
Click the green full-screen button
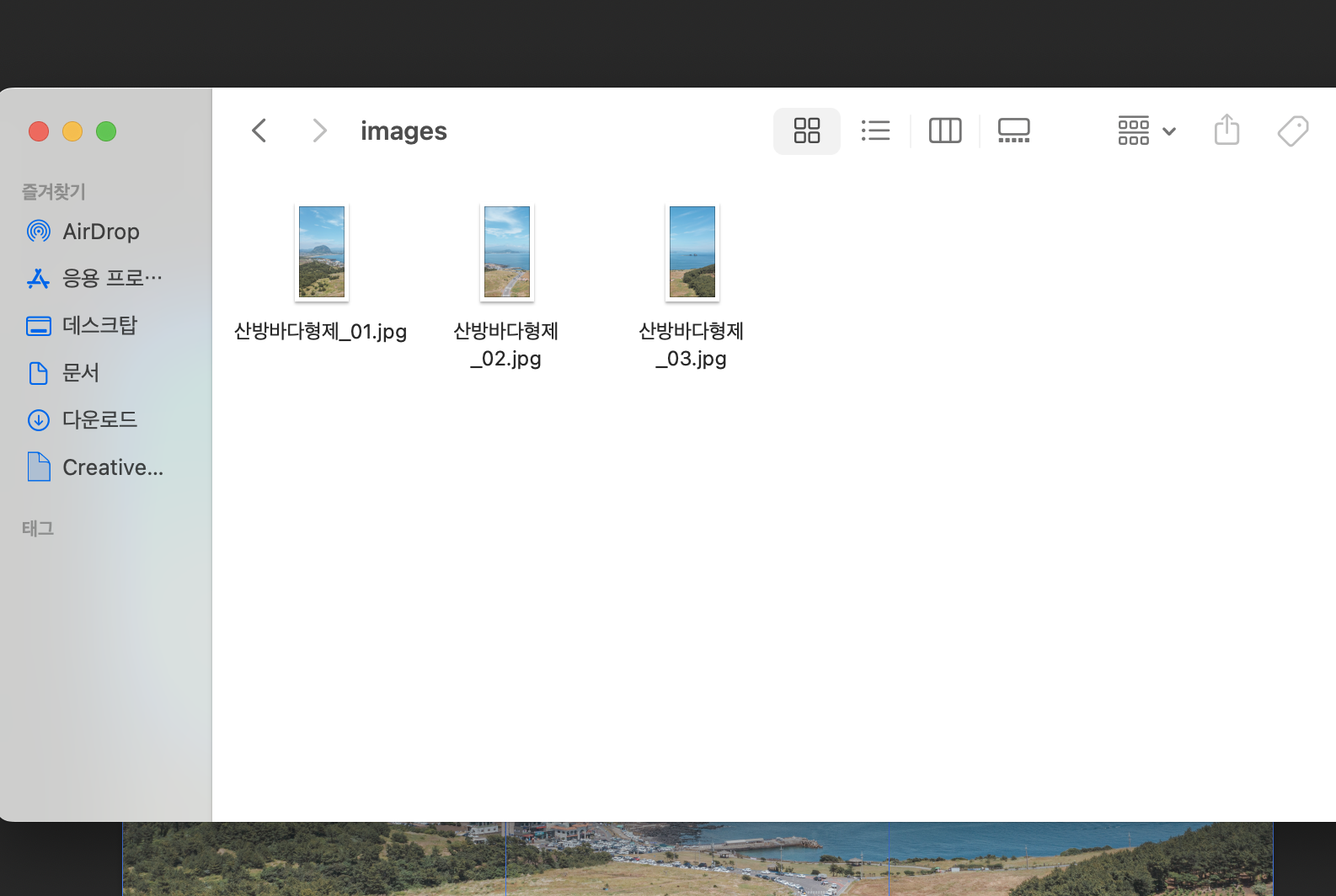click(x=106, y=131)
